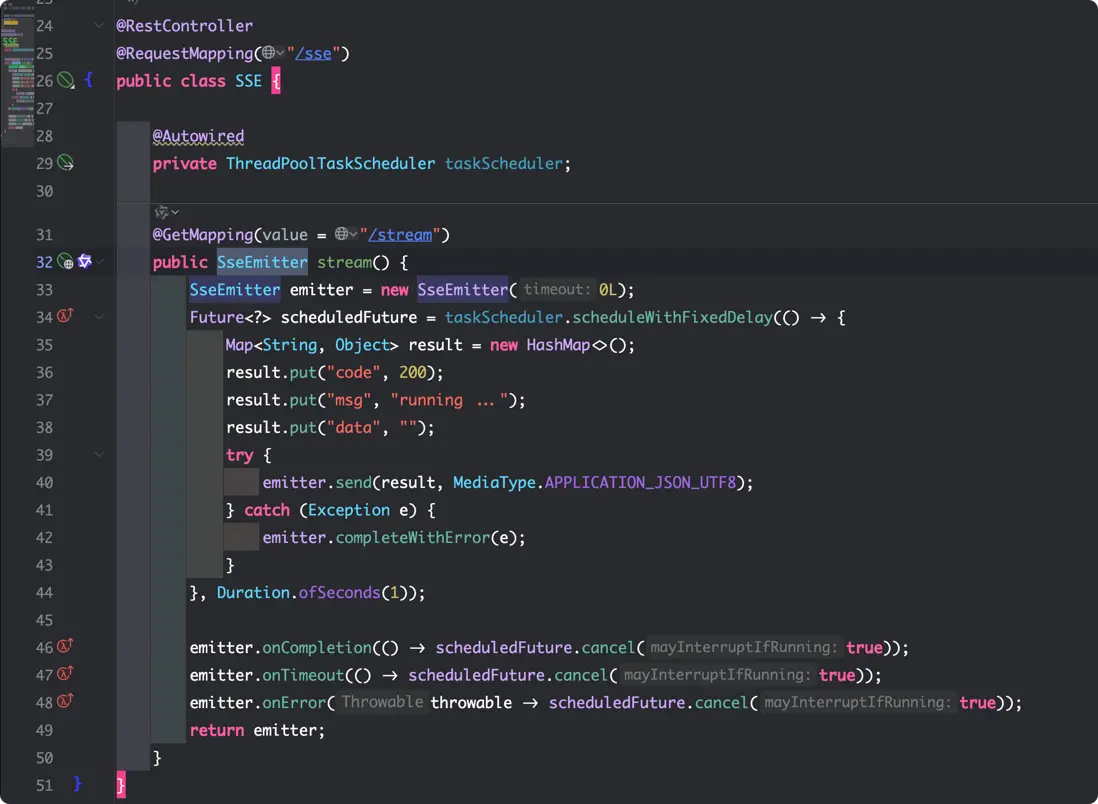1098x804 pixels.
Task: Follow the "/stream" URL link
Action: [x=400, y=235]
